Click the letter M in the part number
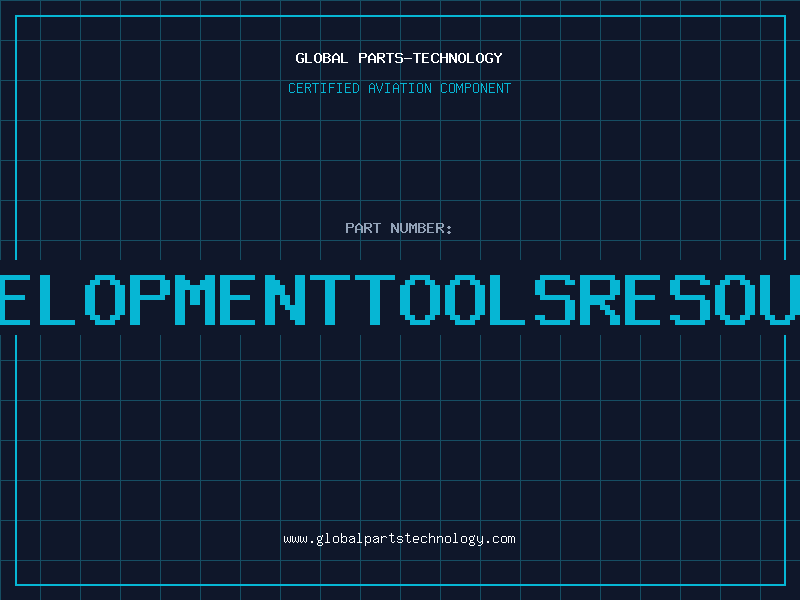 click(196, 298)
